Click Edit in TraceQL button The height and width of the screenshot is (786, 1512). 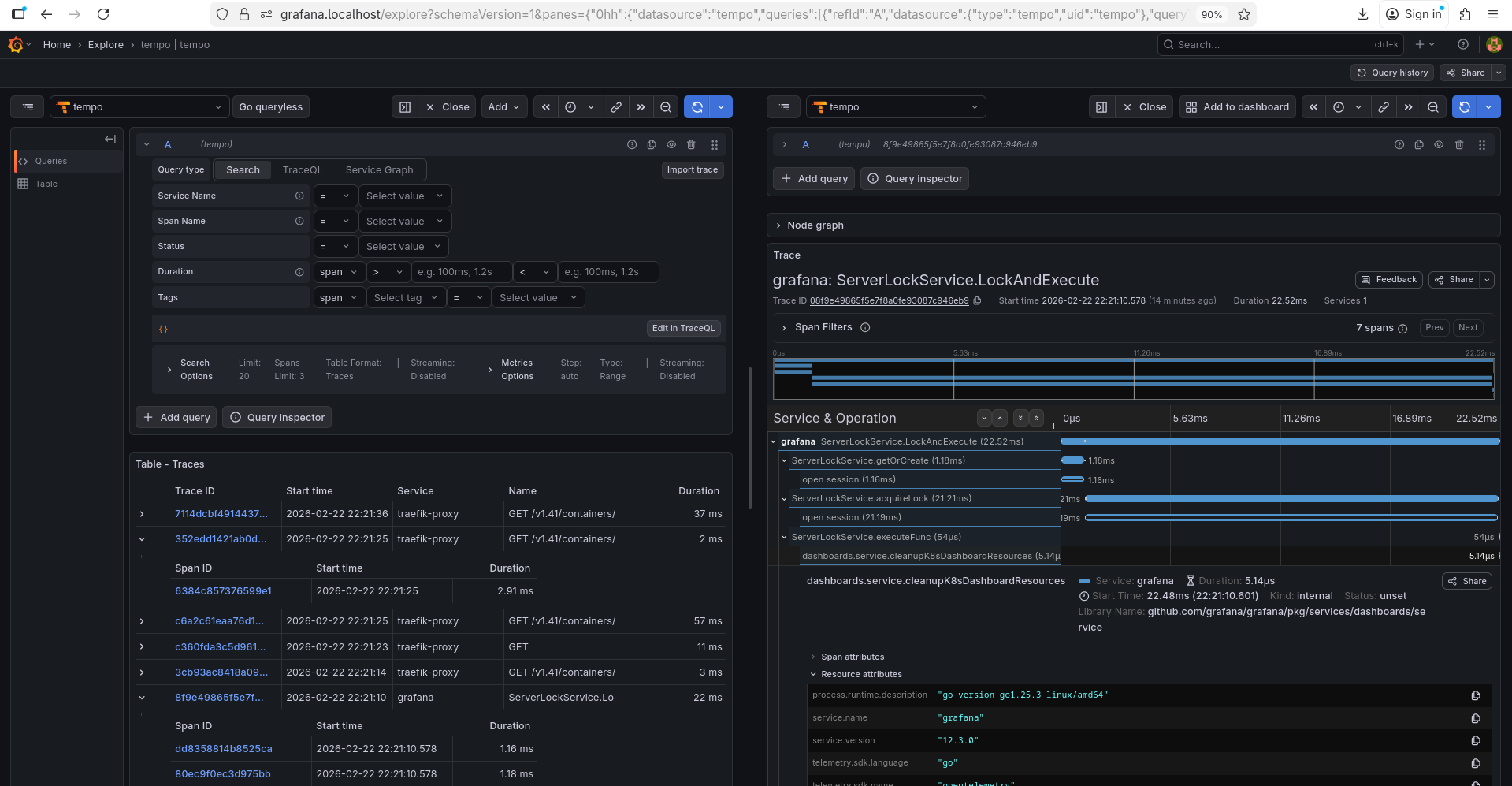click(x=683, y=329)
